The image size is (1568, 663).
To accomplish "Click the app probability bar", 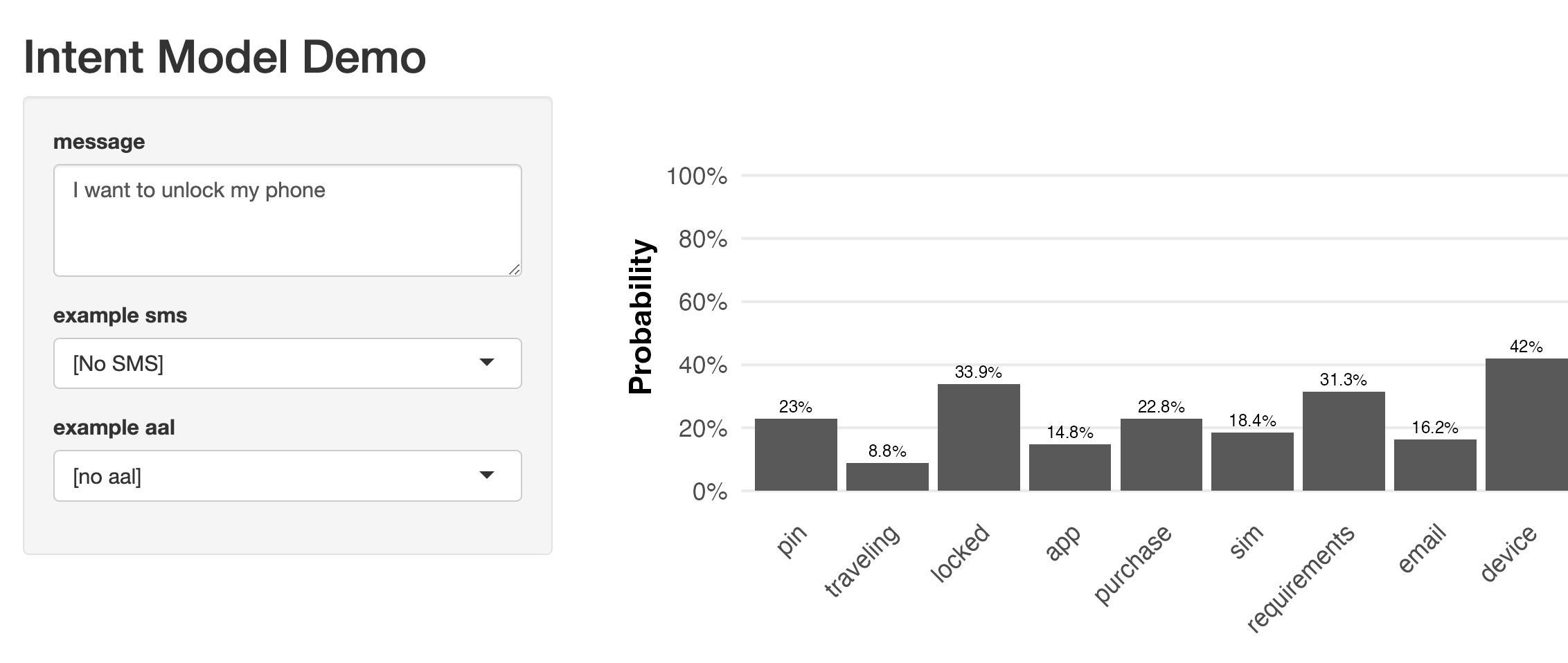I will (1070, 467).
